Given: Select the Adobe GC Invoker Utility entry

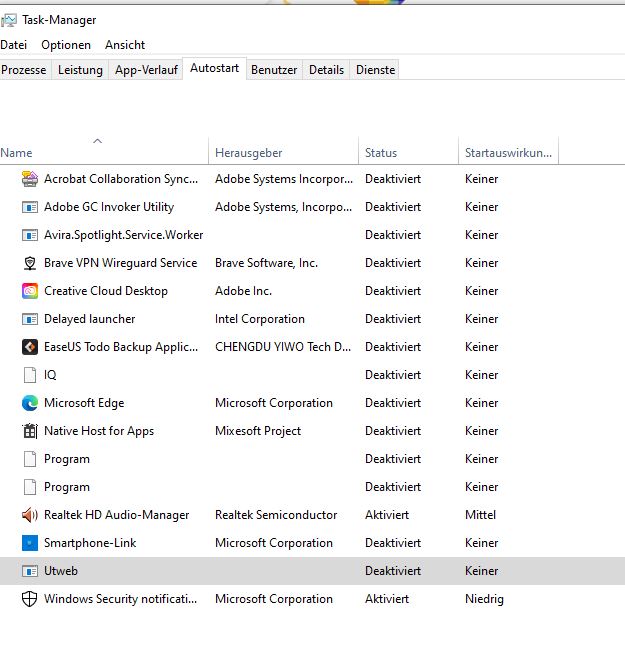Looking at the screenshot, I should tap(109, 207).
